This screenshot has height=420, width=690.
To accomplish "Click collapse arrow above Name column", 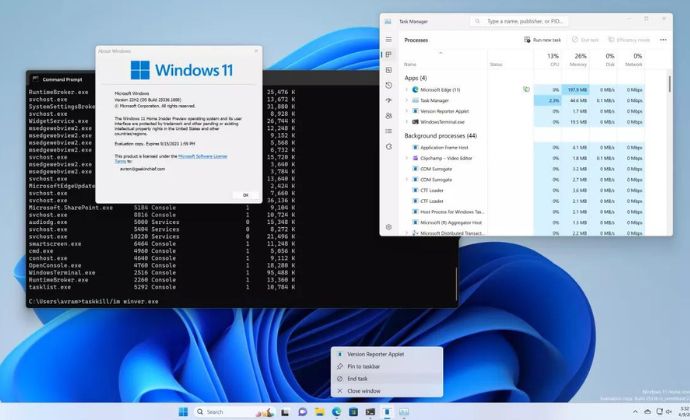I will [x=440, y=53].
